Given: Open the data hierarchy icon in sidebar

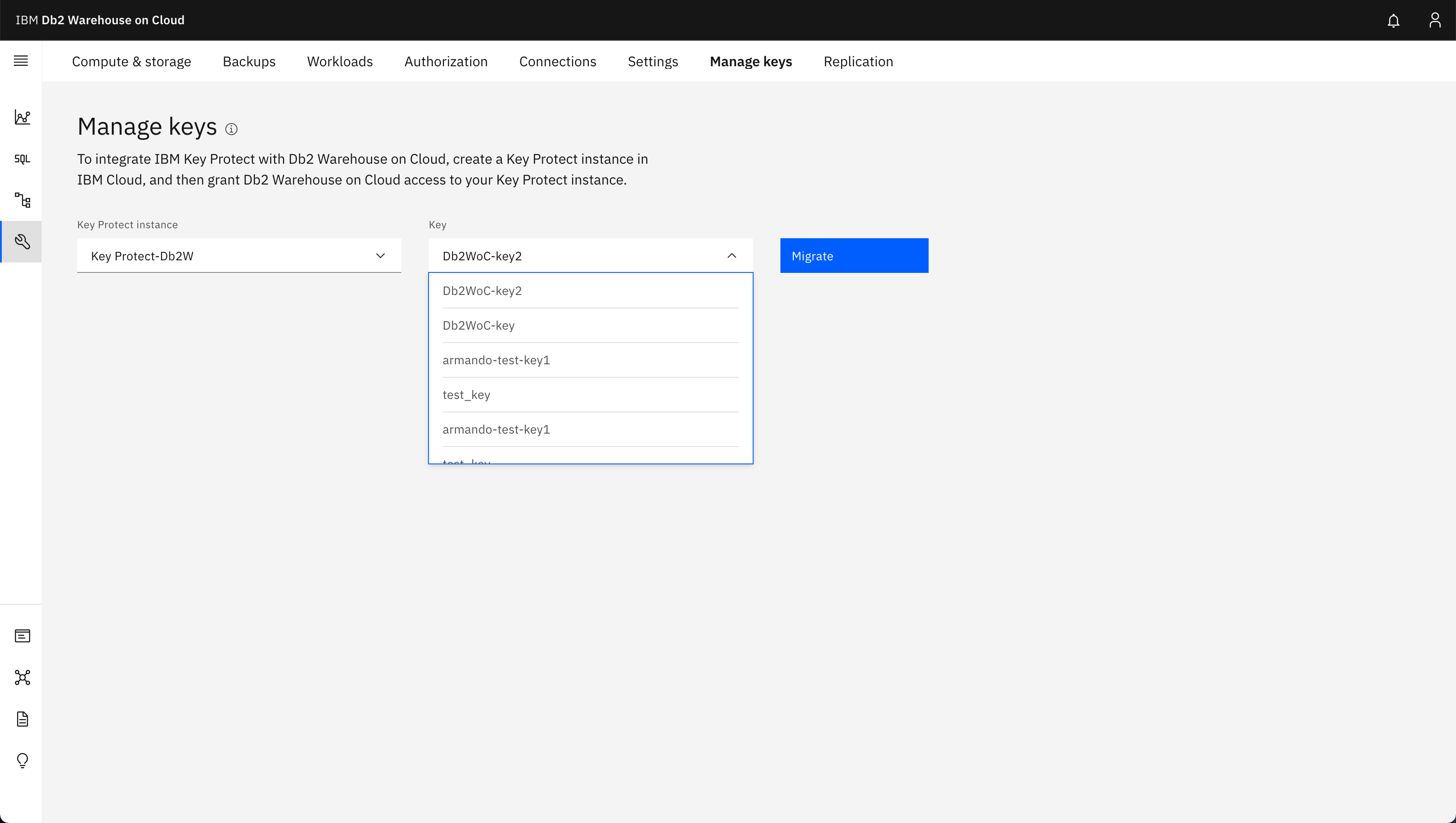Looking at the screenshot, I should [22, 200].
